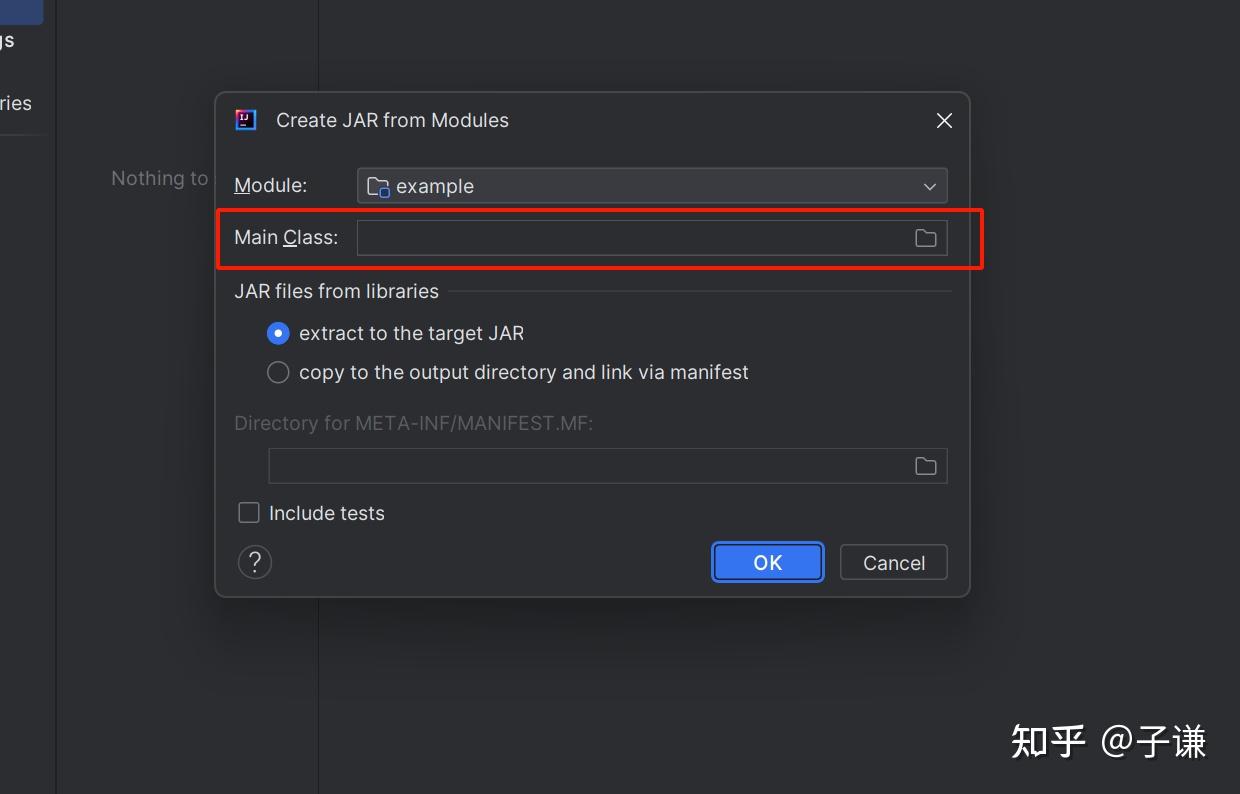Click the META-INF/MANIFEST.MF directory text field

click(600, 465)
